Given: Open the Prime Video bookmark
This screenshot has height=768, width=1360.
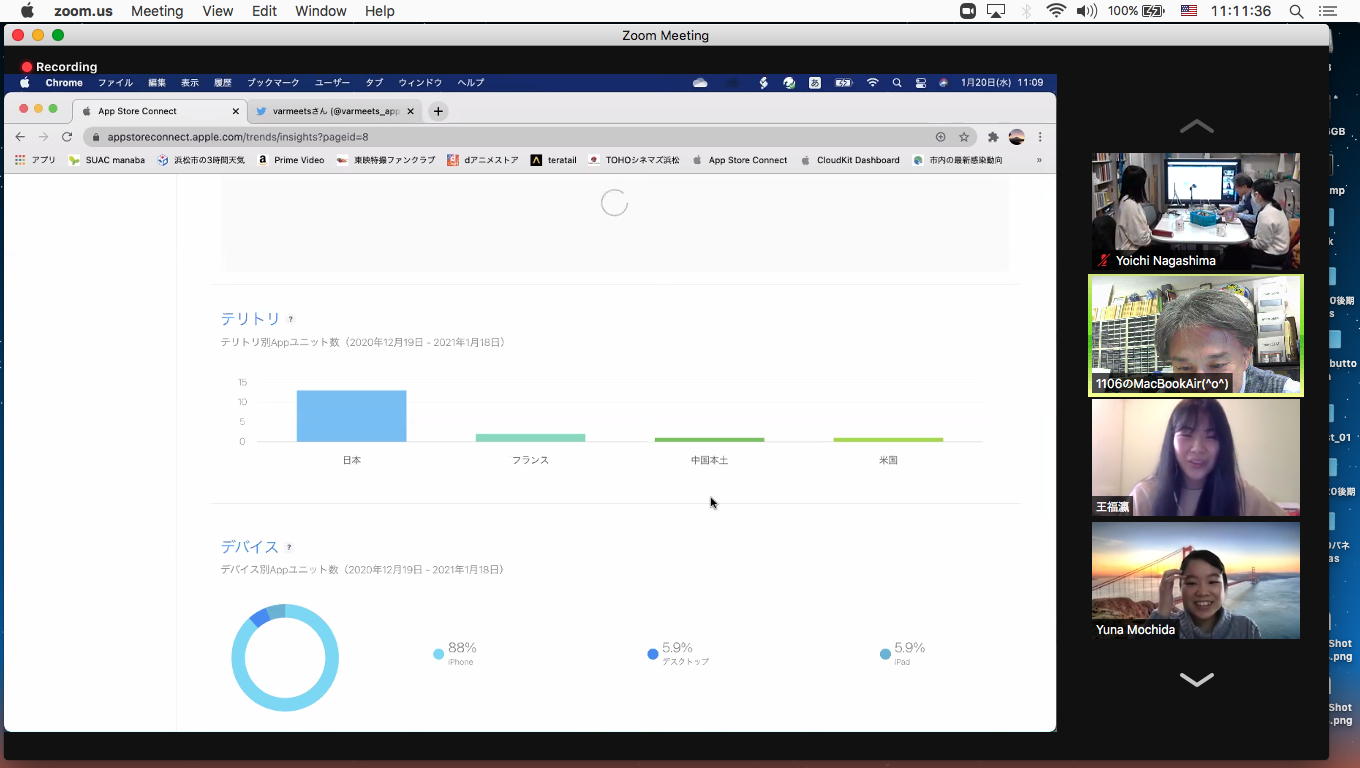Looking at the screenshot, I should click(x=291, y=160).
